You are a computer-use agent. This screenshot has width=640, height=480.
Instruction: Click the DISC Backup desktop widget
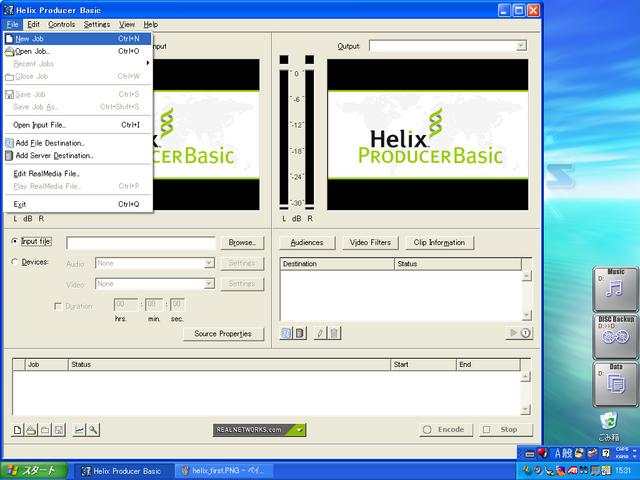pos(615,337)
